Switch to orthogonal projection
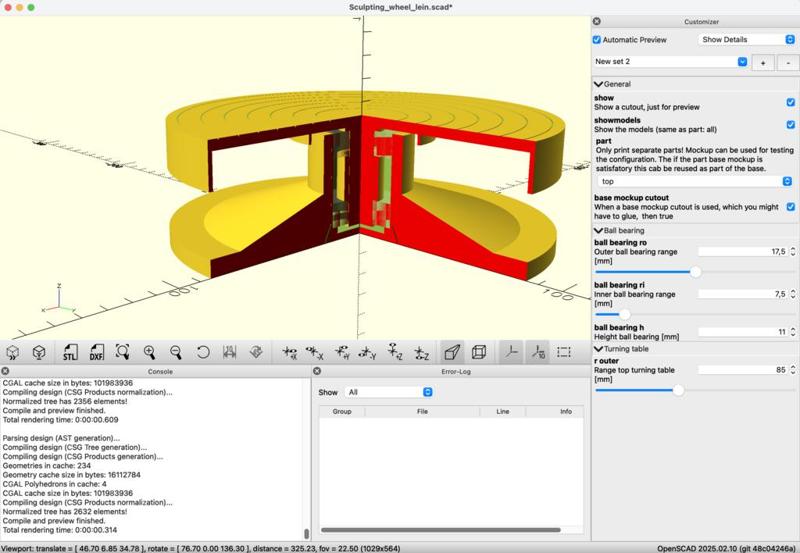 pos(479,352)
